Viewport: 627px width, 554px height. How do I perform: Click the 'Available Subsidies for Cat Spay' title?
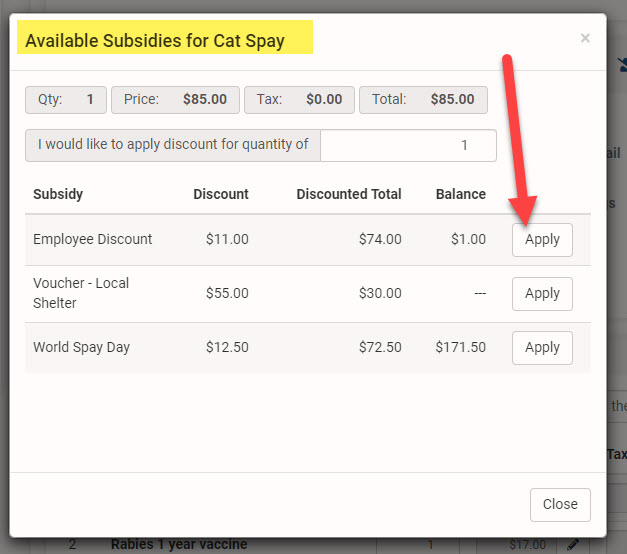click(x=155, y=41)
